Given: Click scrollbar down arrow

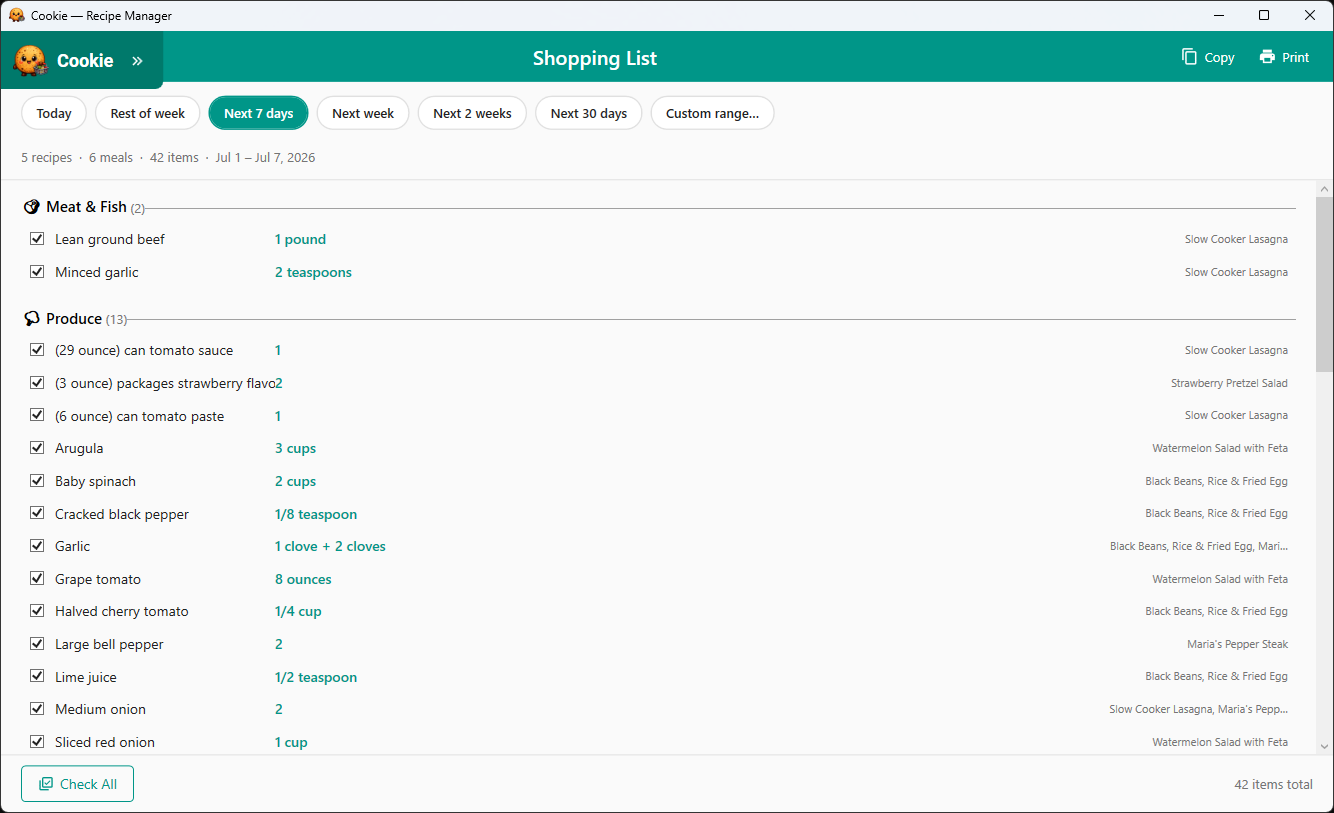Looking at the screenshot, I should [1325, 746].
